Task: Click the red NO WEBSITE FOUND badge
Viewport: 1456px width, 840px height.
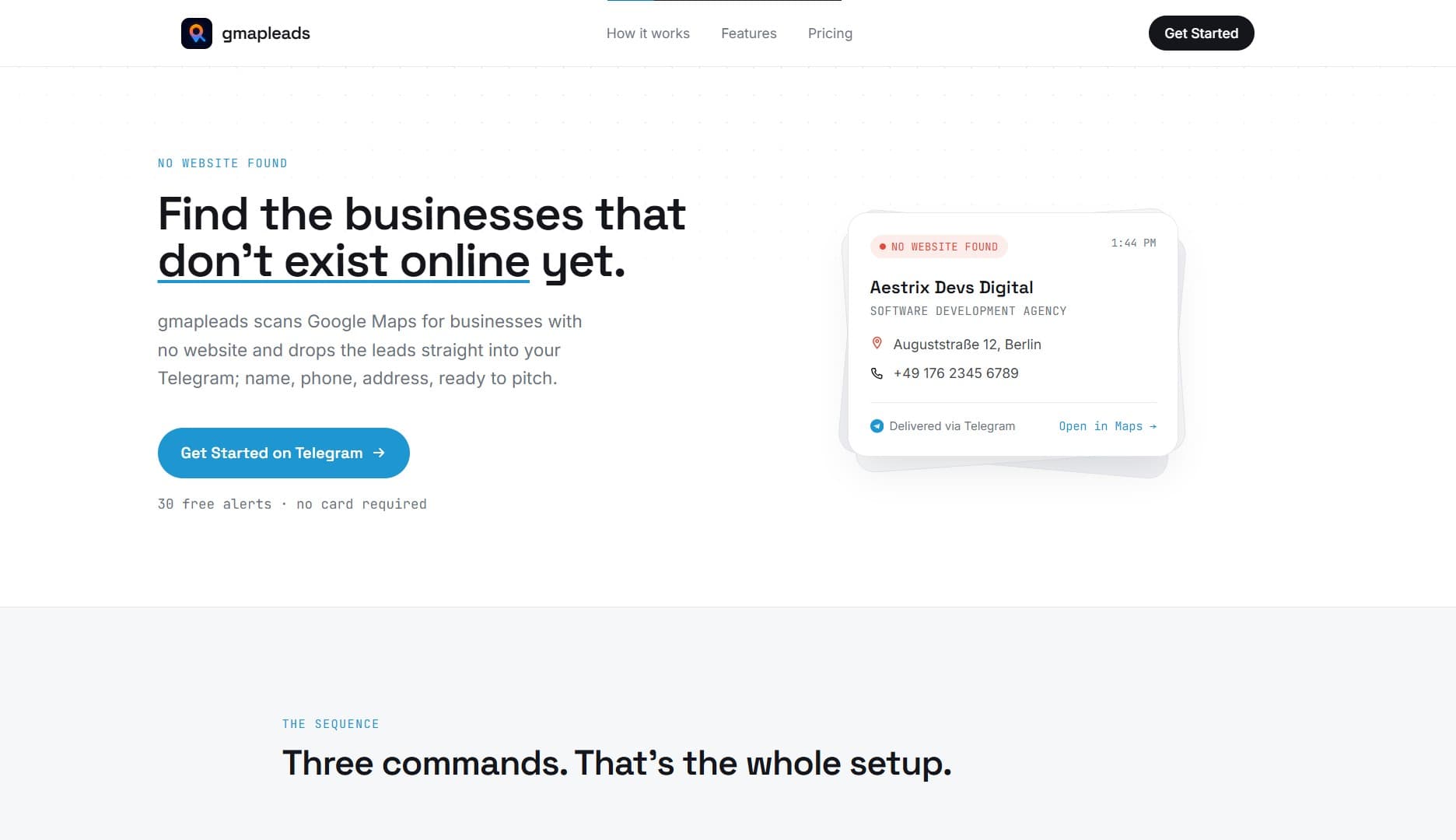Action: click(939, 247)
